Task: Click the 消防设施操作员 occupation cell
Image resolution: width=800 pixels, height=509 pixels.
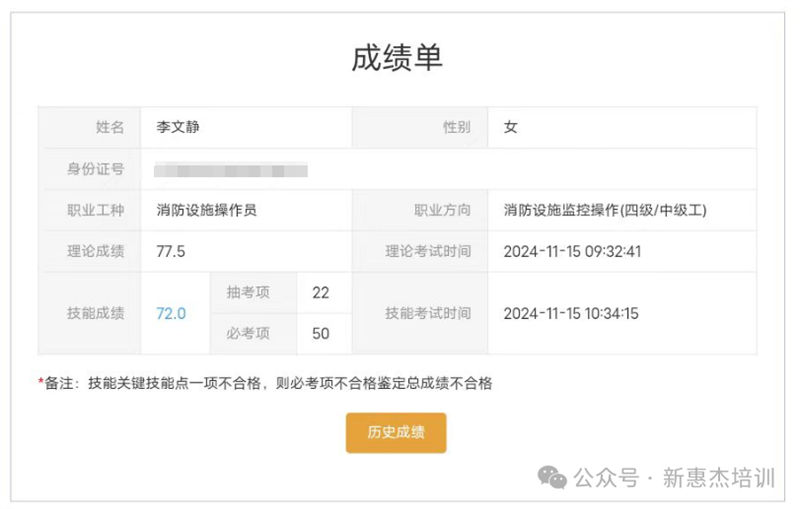Action: (x=207, y=210)
